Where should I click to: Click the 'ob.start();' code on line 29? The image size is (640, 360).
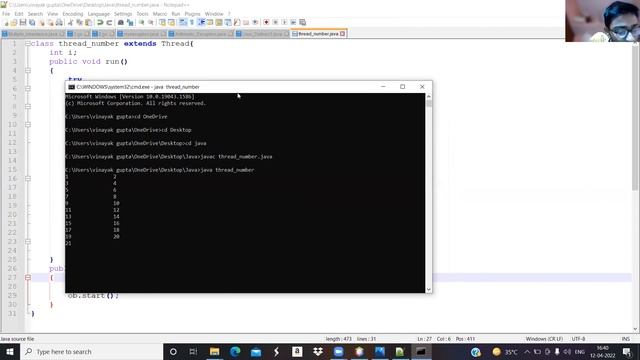(x=93, y=296)
